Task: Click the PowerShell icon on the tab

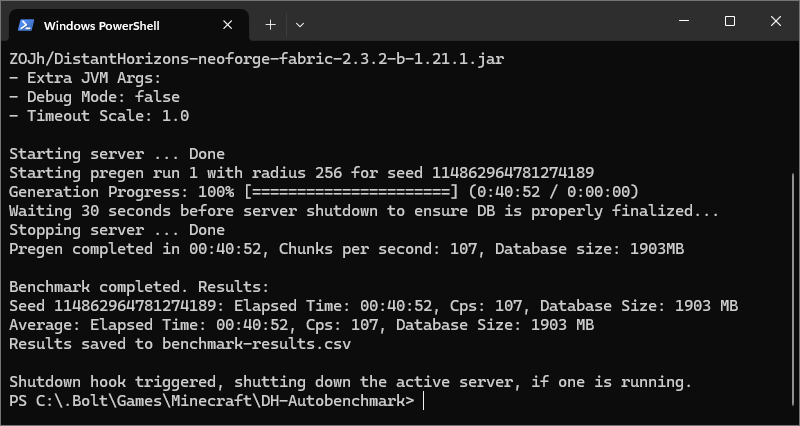Action: coord(27,24)
